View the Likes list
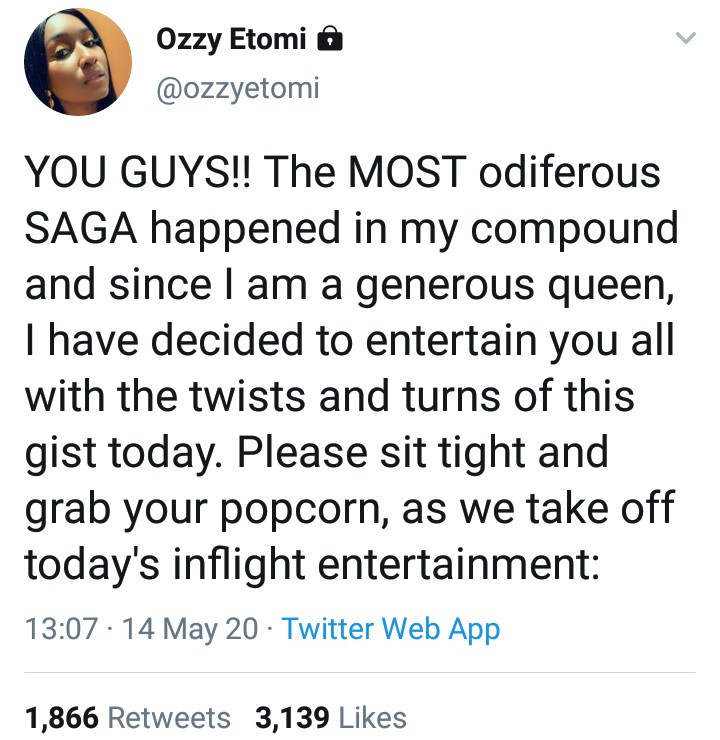 (x=373, y=717)
